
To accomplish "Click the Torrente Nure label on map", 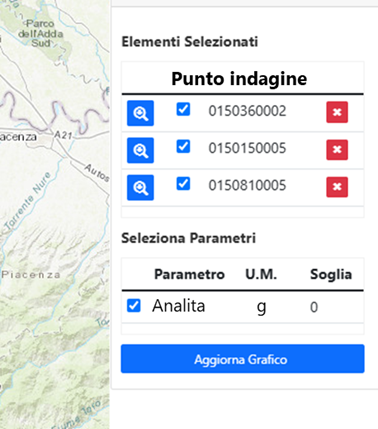I will click(x=28, y=202).
